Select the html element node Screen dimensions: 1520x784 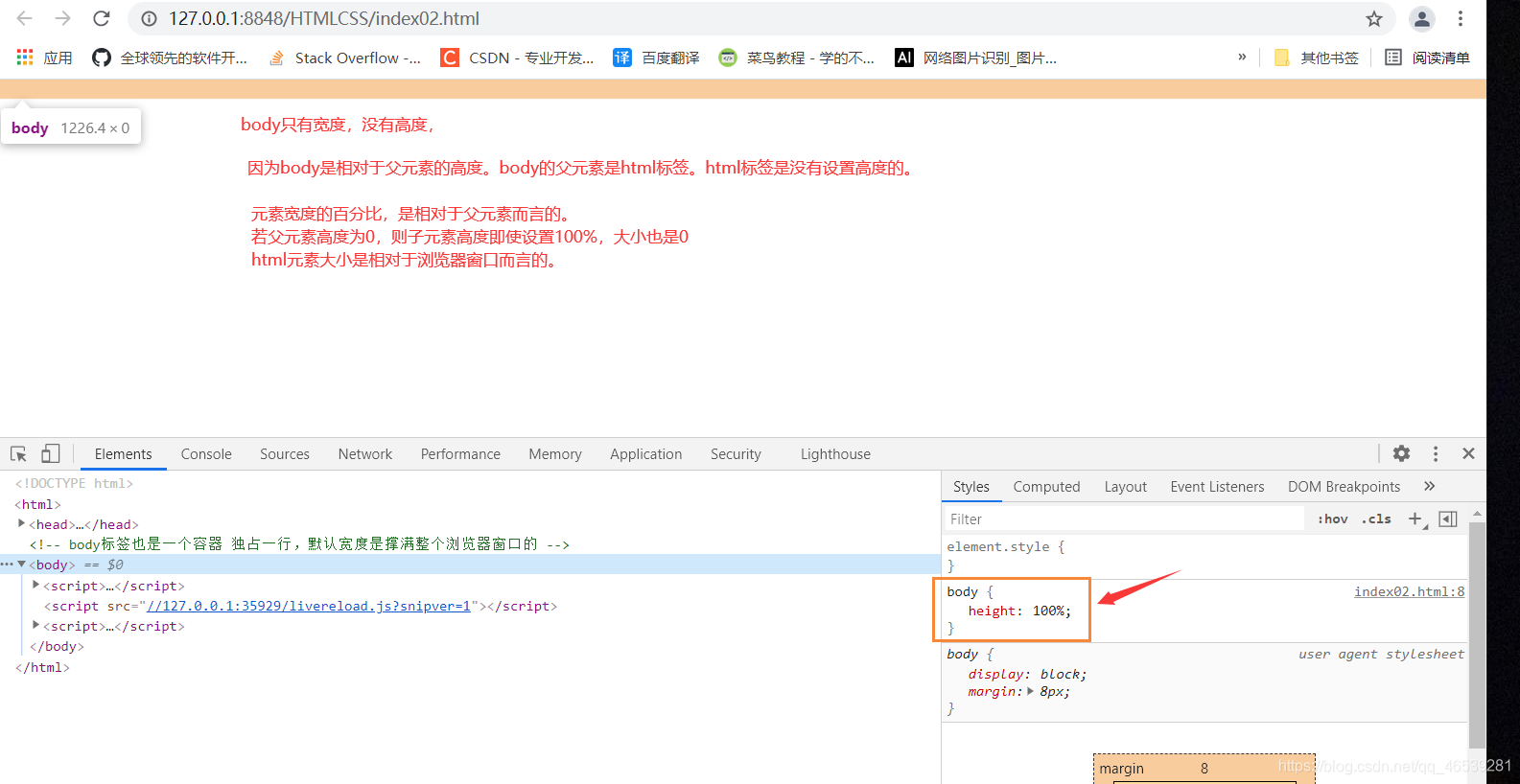(38, 504)
